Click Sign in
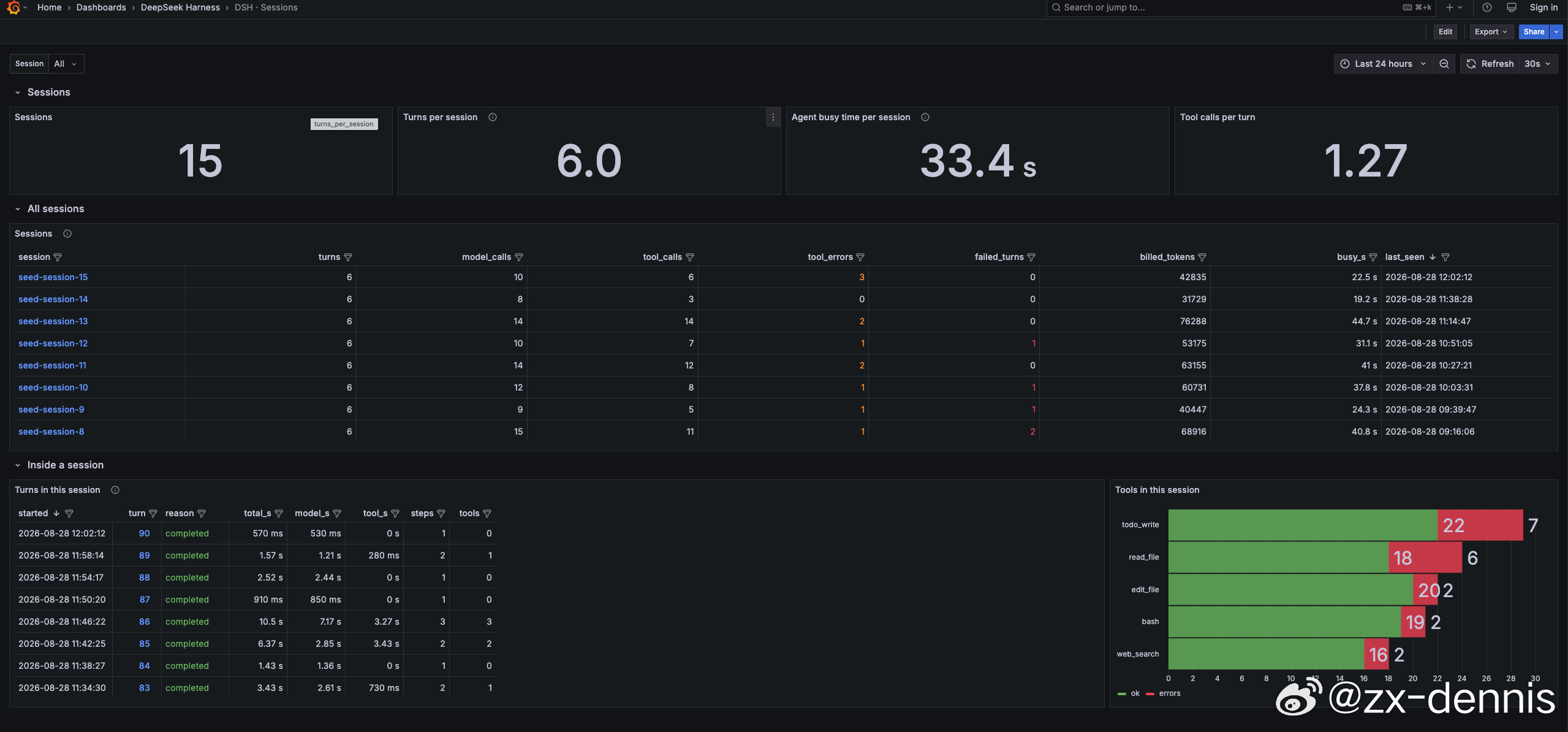Viewport: 1568px width, 732px height. [x=1543, y=7]
